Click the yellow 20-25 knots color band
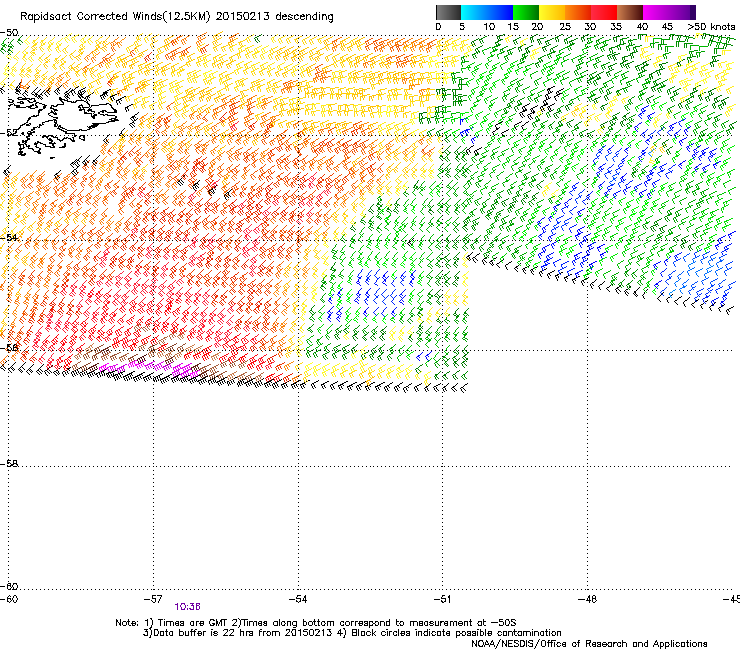 [552, 12]
